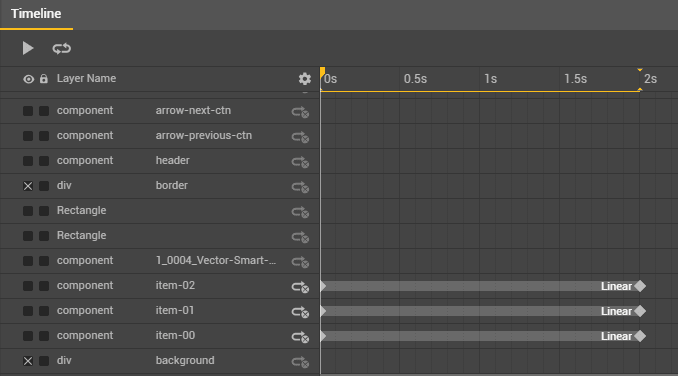Toggle visibility of 1_0004_Vector-Smart layer

point(28,261)
